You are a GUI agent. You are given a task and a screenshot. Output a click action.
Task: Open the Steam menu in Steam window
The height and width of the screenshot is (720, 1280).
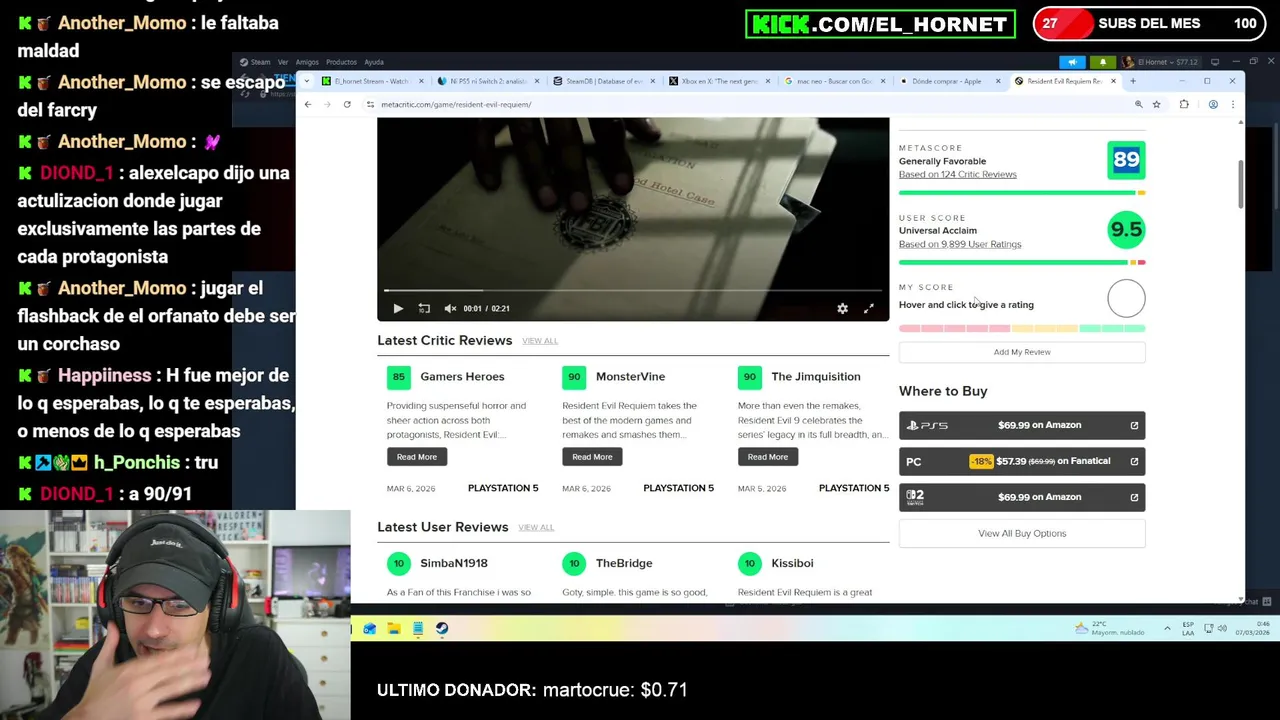[260, 62]
